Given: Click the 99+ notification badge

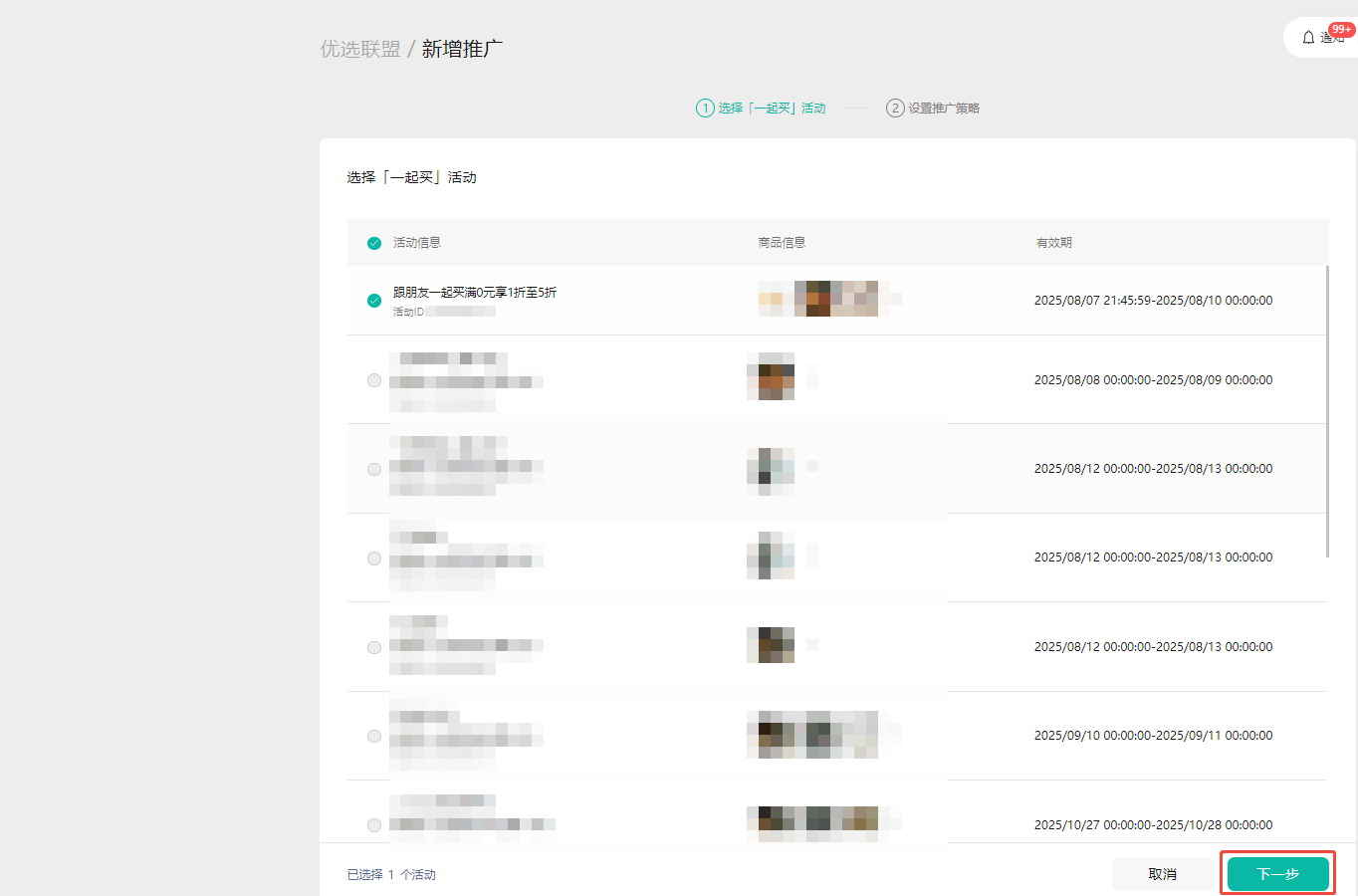Looking at the screenshot, I should tap(1341, 30).
